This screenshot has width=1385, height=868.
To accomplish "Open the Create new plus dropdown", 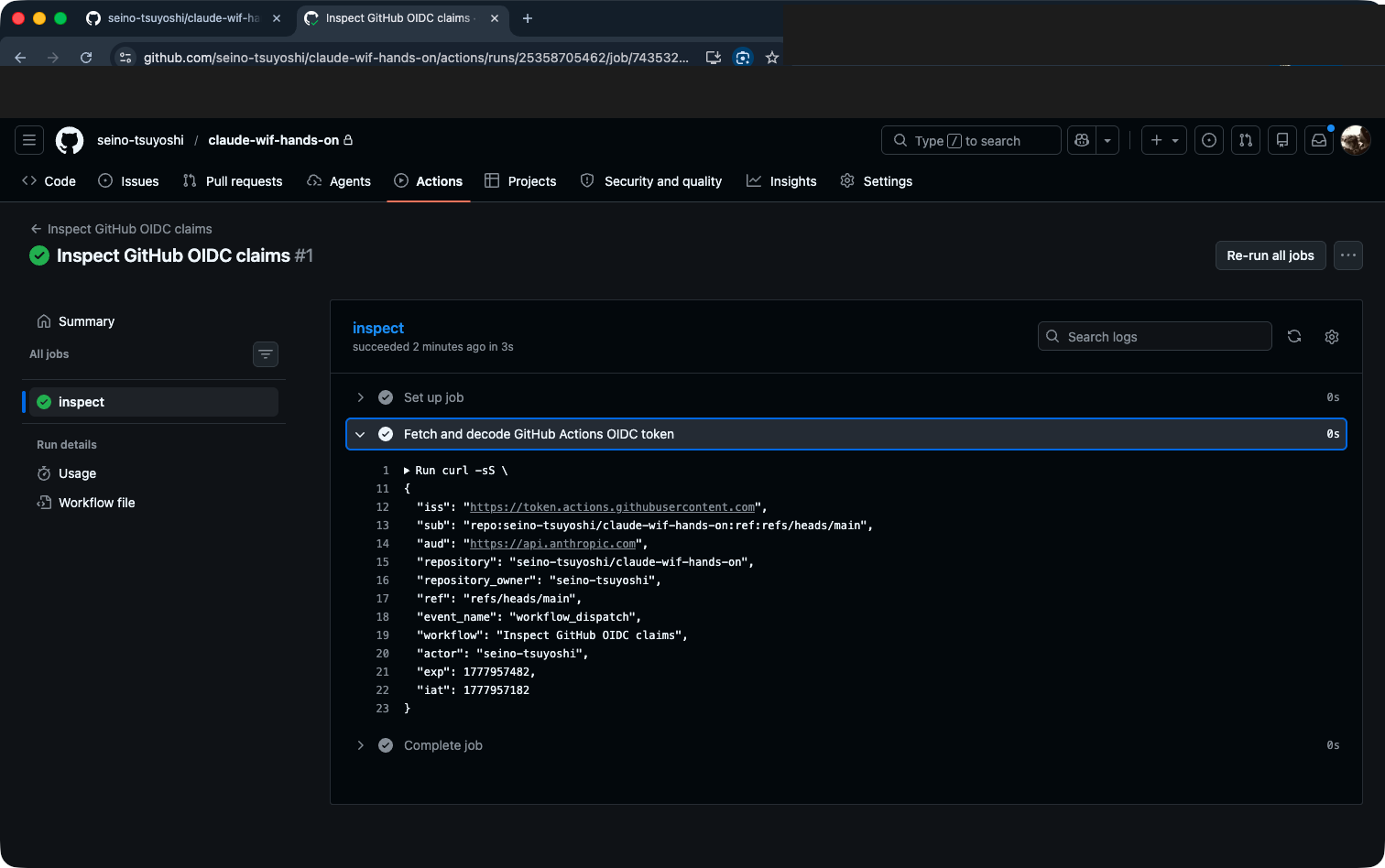I will [x=1164, y=140].
